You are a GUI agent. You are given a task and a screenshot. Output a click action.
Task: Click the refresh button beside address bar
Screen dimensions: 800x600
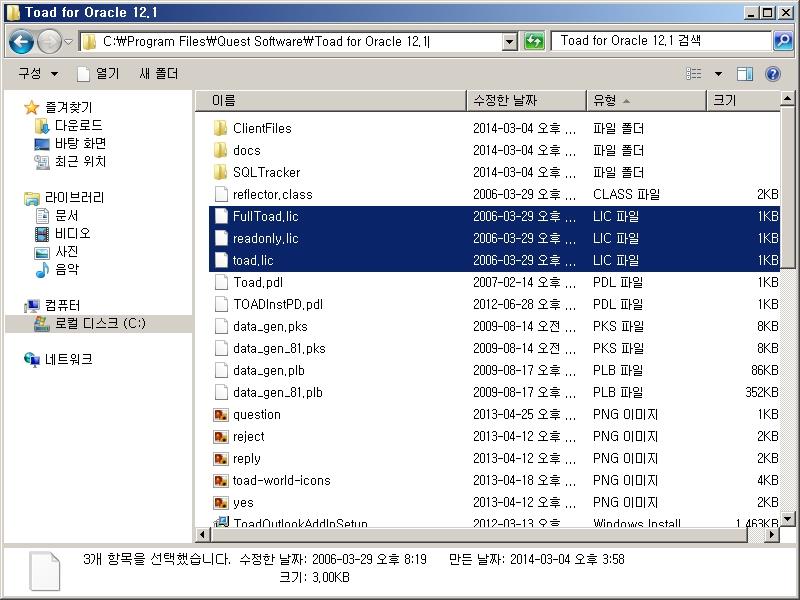click(x=534, y=41)
